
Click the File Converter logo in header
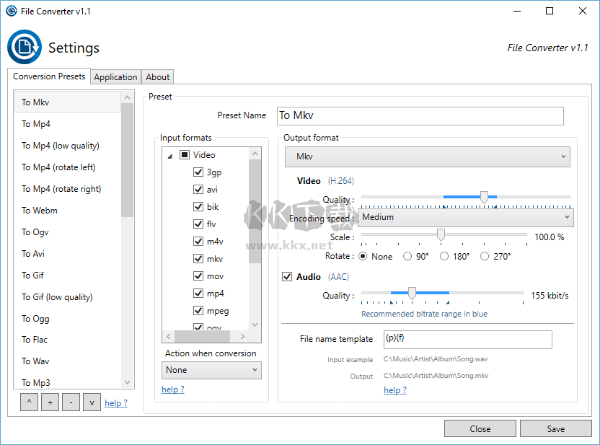pyautogui.click(x=24, y=47)
